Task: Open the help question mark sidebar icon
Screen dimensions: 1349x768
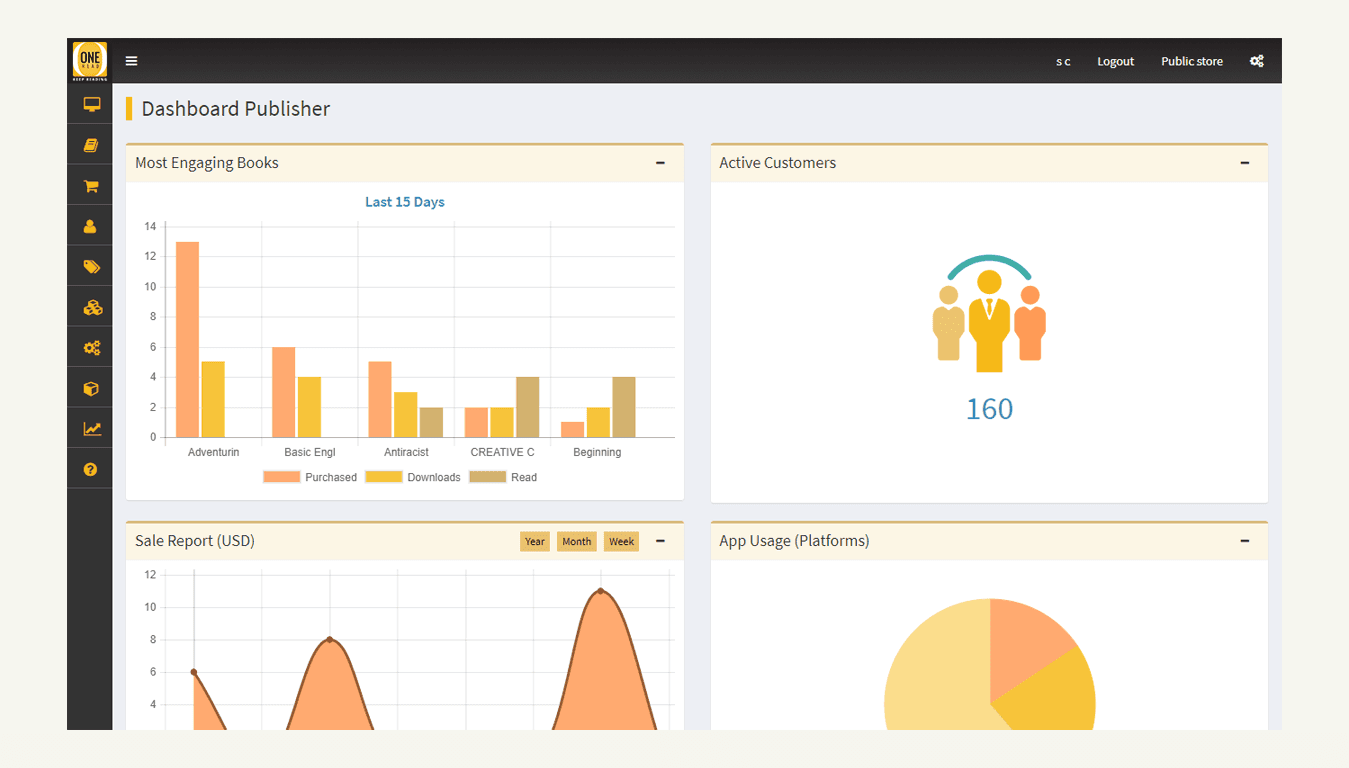Action: (x=91, y=469)
